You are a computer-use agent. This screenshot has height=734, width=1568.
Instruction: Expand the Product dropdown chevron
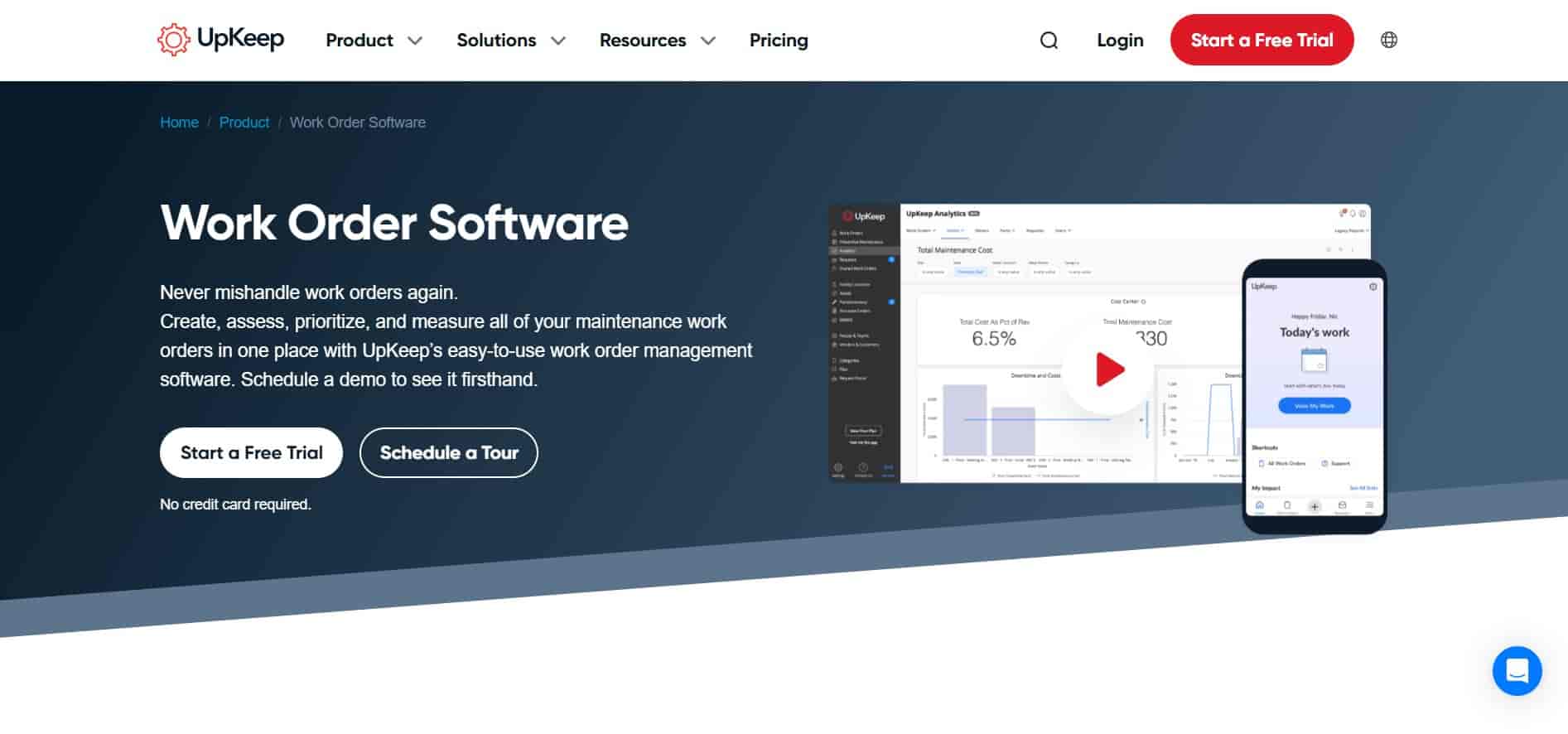click(415, 41)
